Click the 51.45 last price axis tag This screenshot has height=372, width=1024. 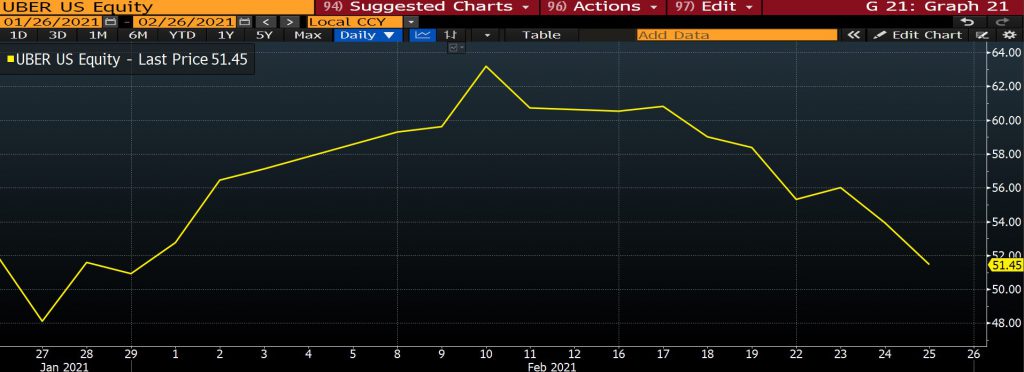click(x=1005, y=265)
